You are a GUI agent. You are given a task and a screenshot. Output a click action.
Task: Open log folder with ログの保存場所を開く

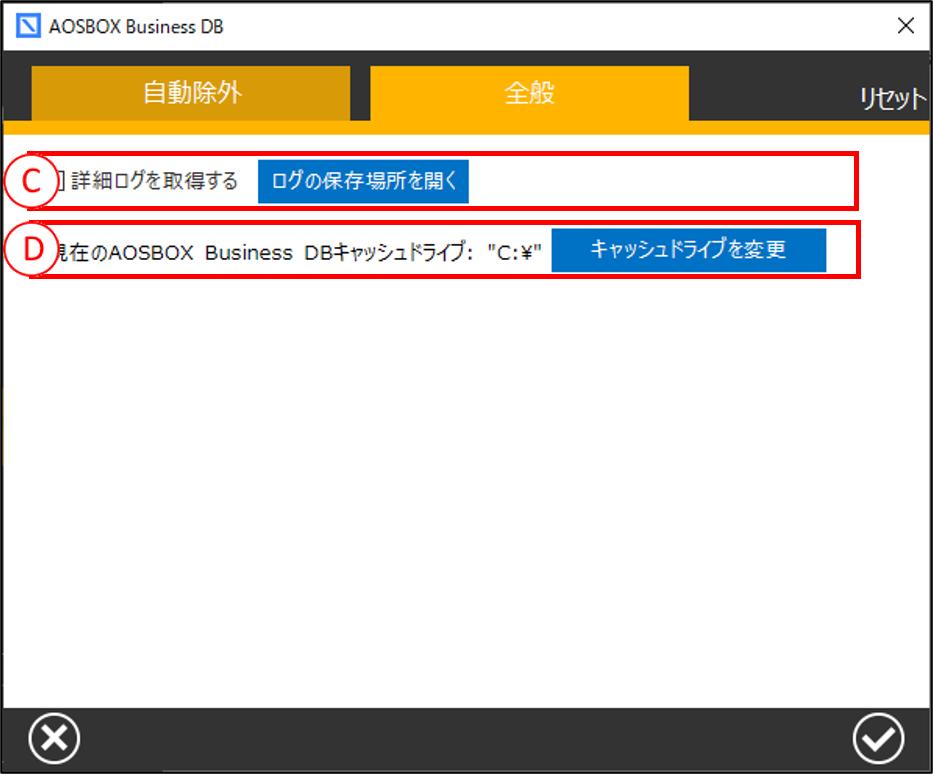point(363,181)
